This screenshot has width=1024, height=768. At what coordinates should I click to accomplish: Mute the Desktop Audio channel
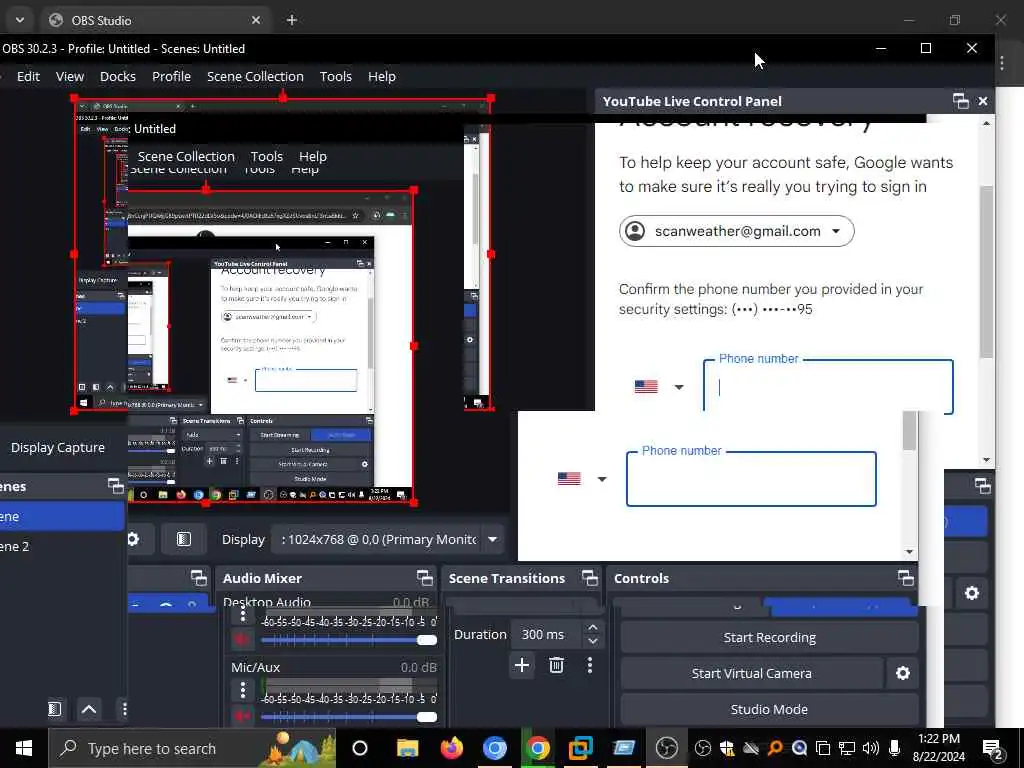click(242, 639)
